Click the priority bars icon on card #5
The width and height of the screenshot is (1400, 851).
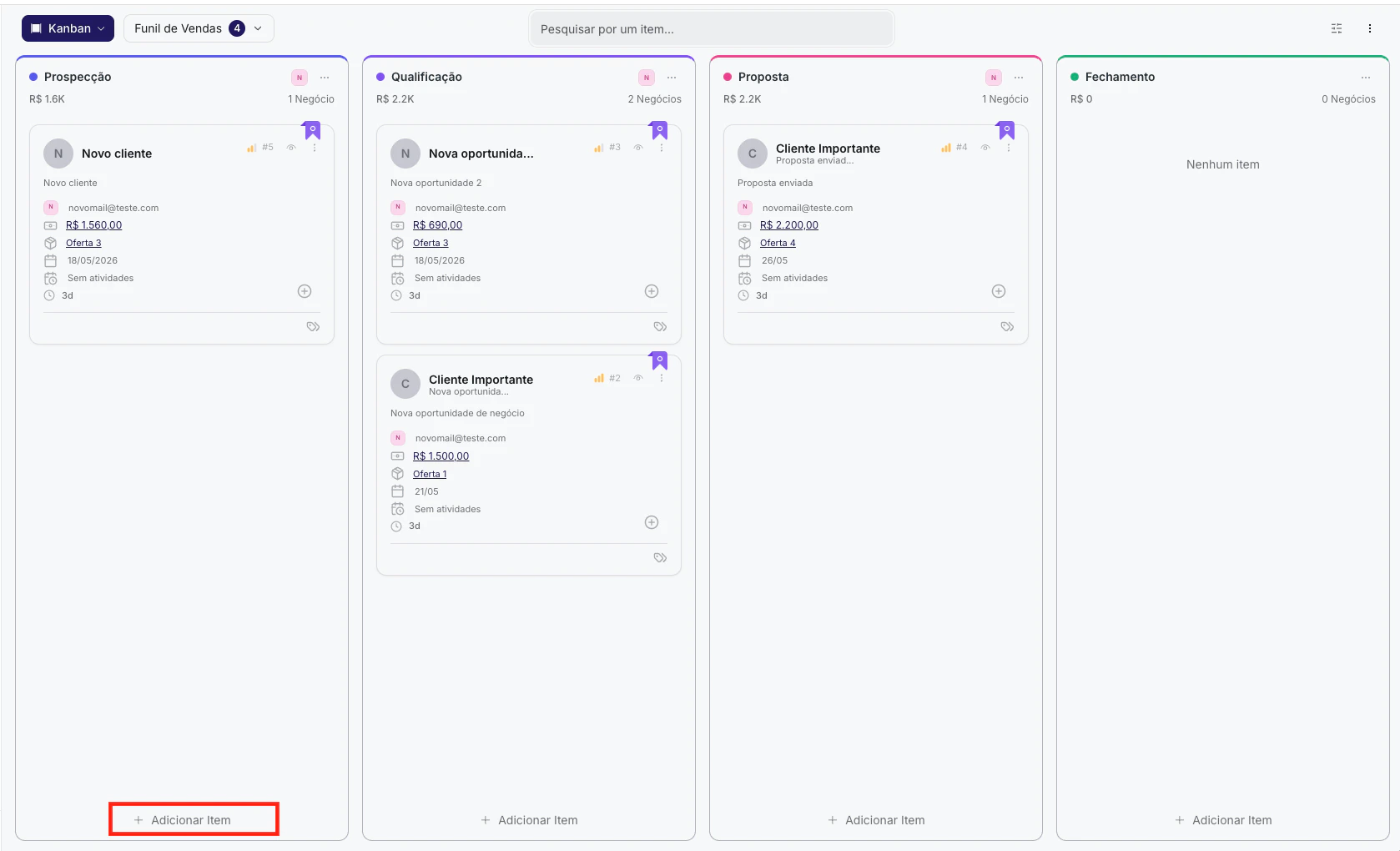tap(251, 148)
